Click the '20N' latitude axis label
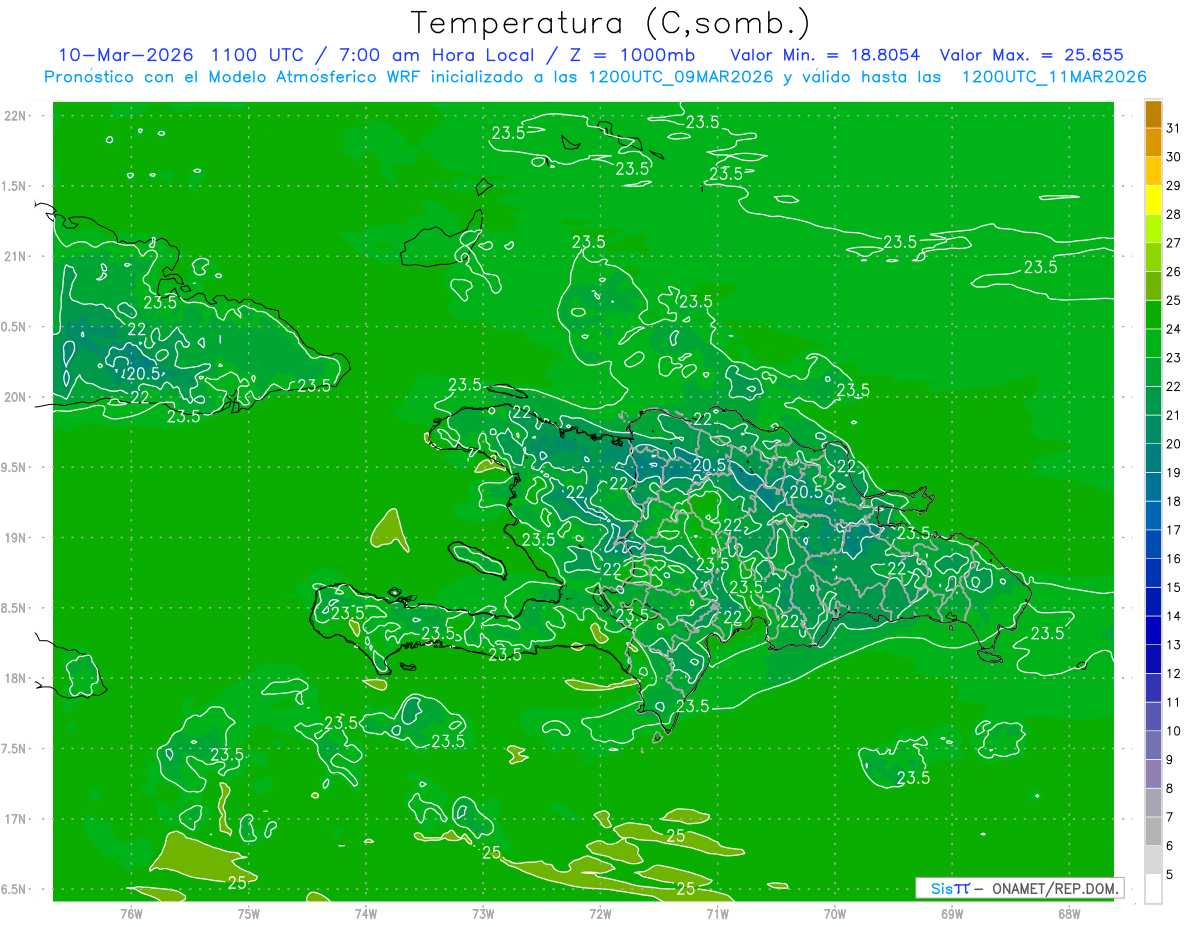This screenshot has width=1200, height=927. click(x=16, y=397)
